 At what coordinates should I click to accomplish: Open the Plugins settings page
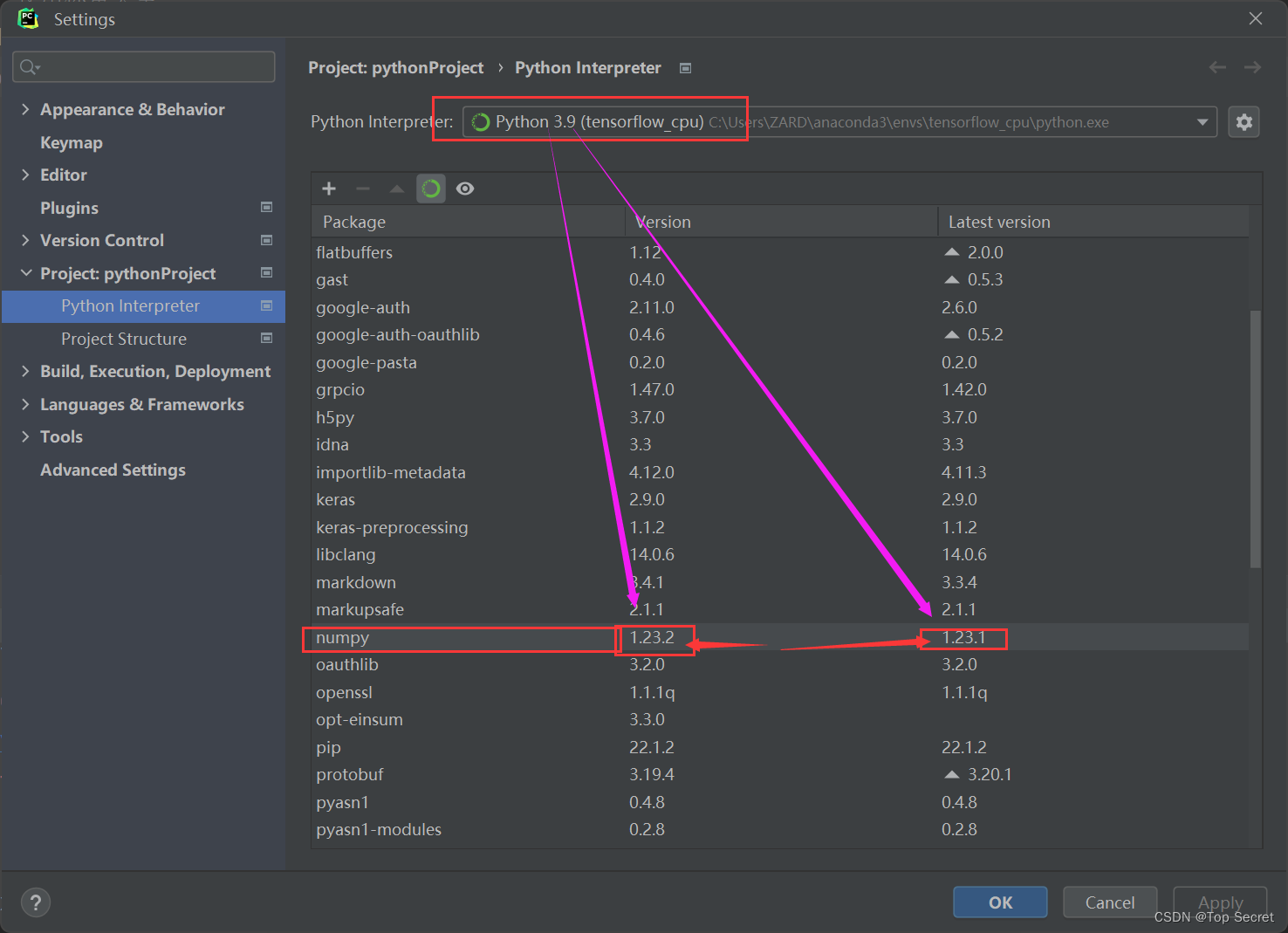click(69, 208)
